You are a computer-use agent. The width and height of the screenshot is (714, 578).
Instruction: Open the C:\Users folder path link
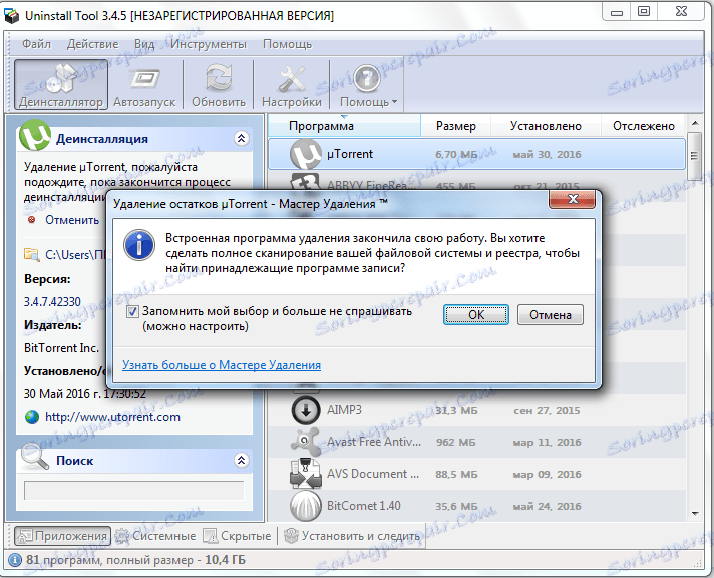click(x=75, y=255)
